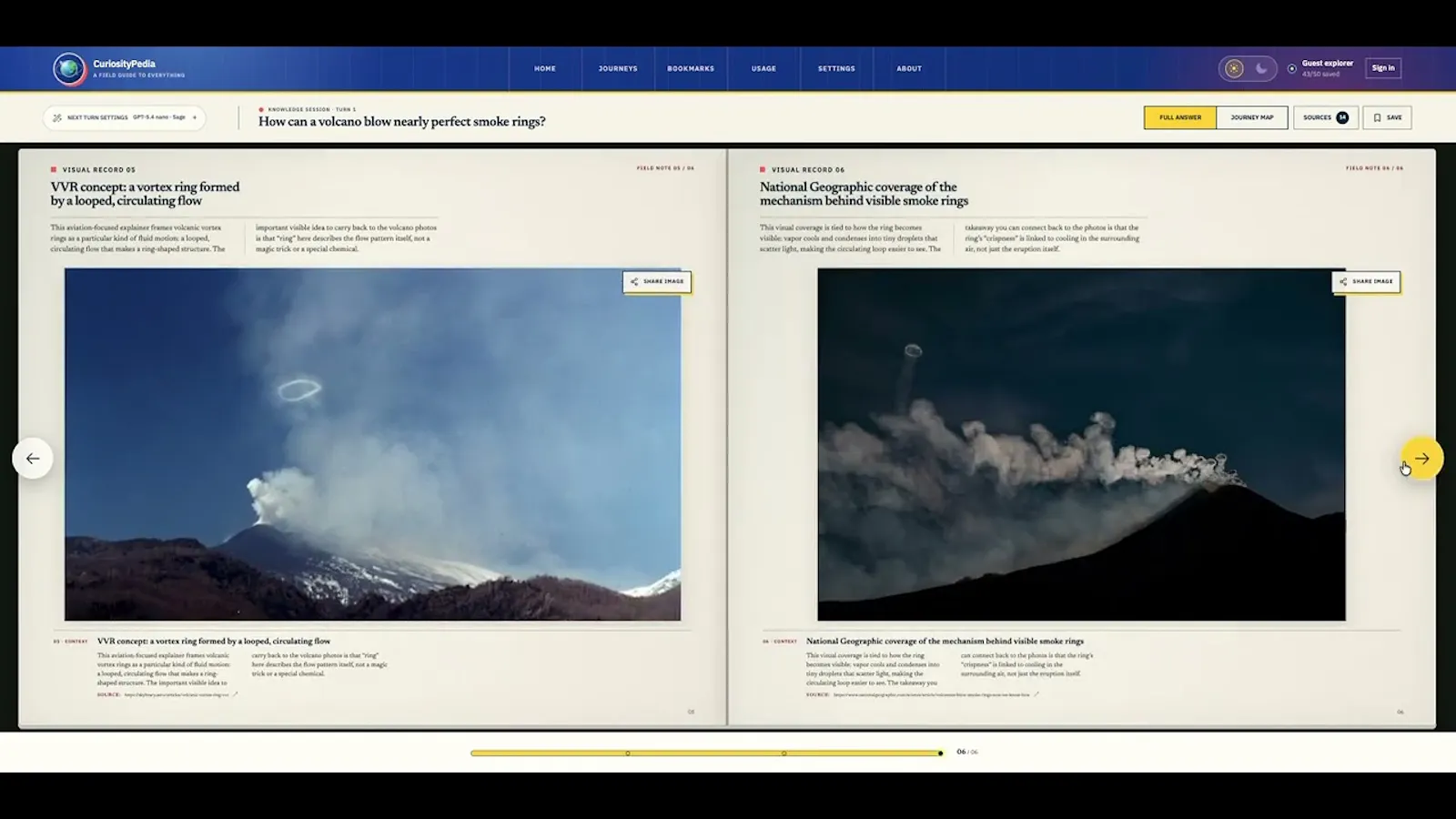Image resolution: width=1456 pixels, height=819 pixels.
Task: Click the VVR concept caption title below image
Action: coord(214,642)
